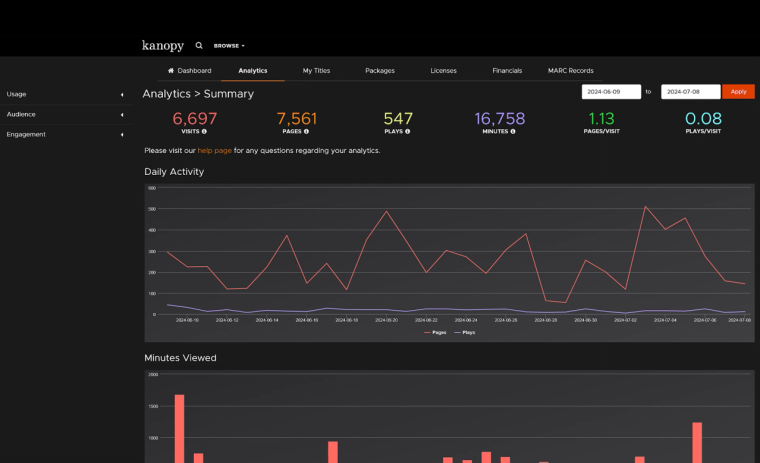Image resolution: width=760 pixels, height=463 pixels.
Task: Click the info icon next to Plays
Action: coord(408,131)
